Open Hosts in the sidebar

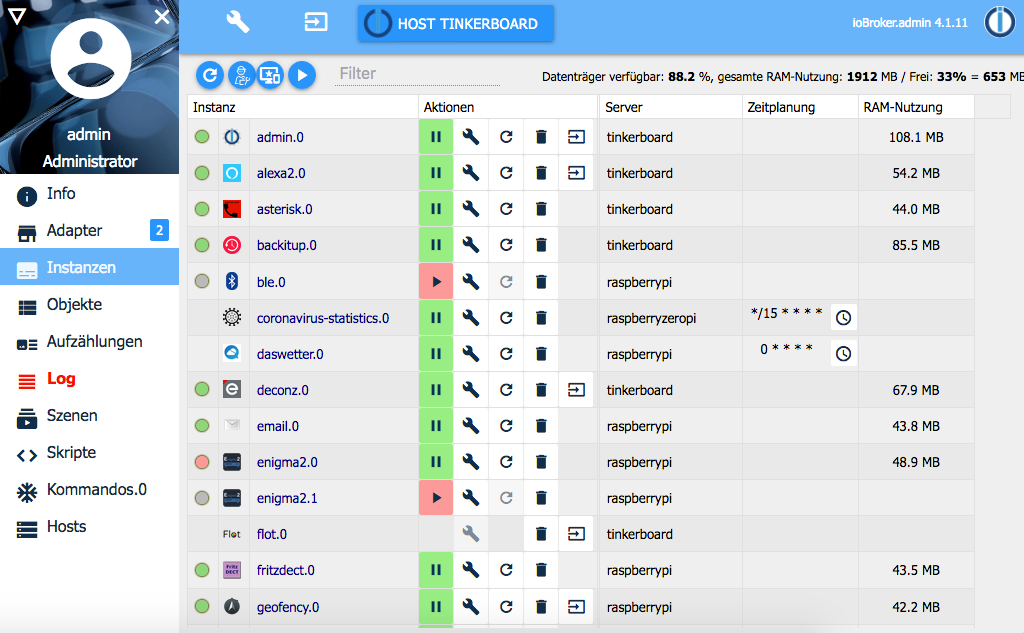coord(89,527)
